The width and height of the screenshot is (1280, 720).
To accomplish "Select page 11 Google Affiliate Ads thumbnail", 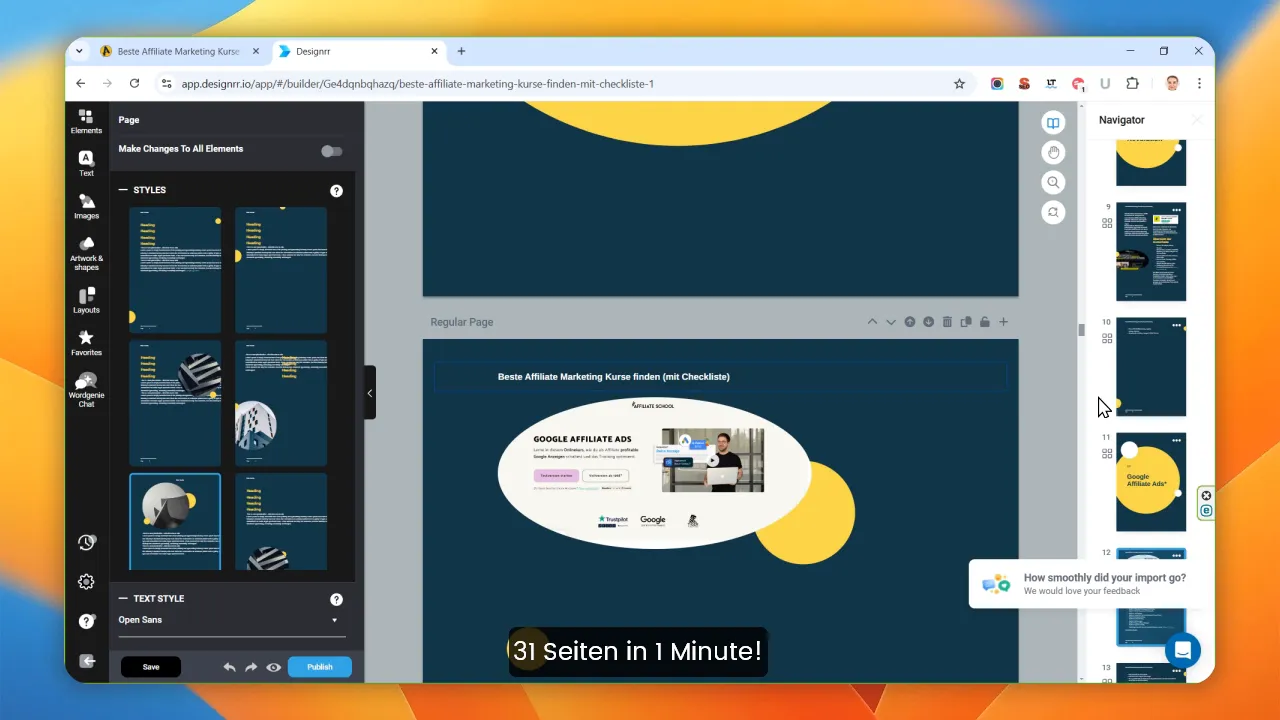I will (1151, 482).
